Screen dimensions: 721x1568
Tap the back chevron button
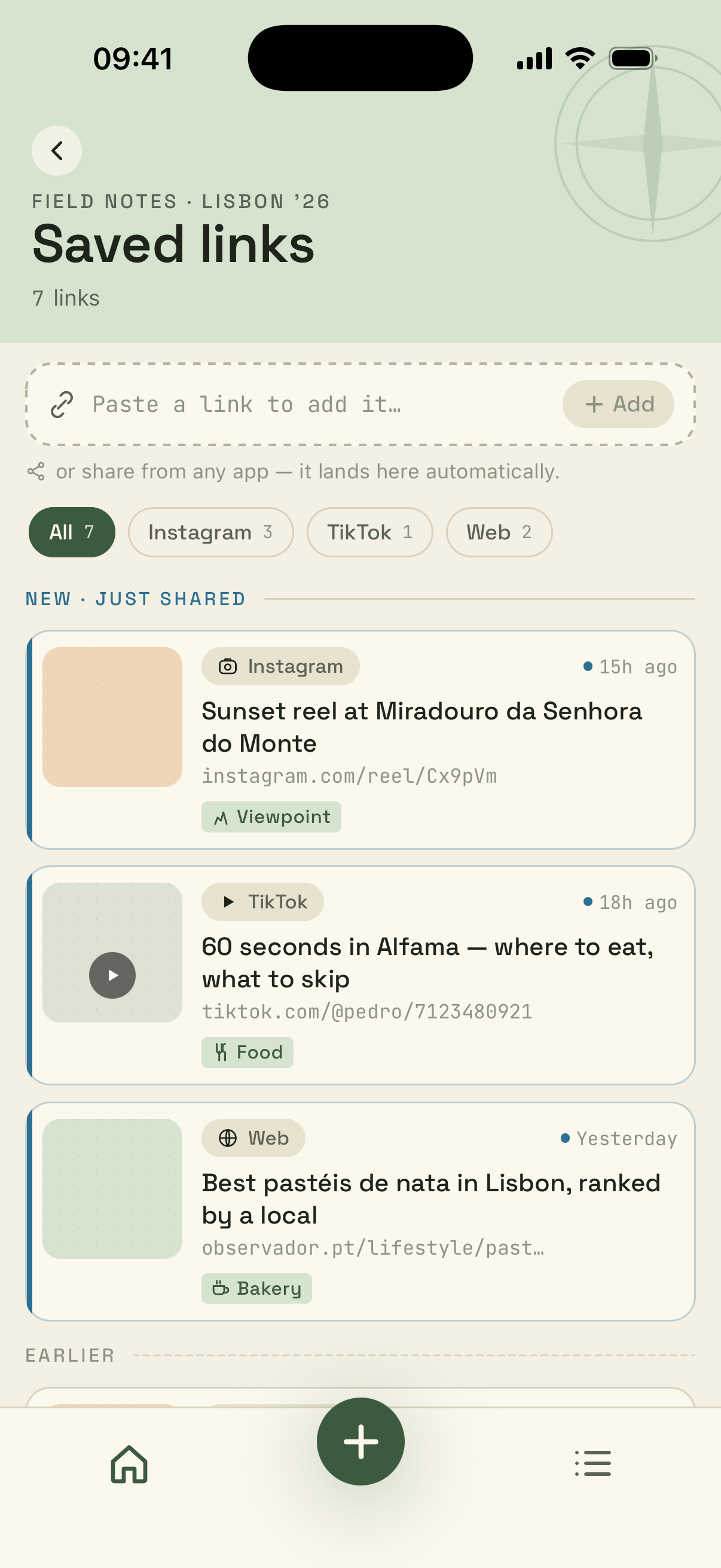pos(57,150)
